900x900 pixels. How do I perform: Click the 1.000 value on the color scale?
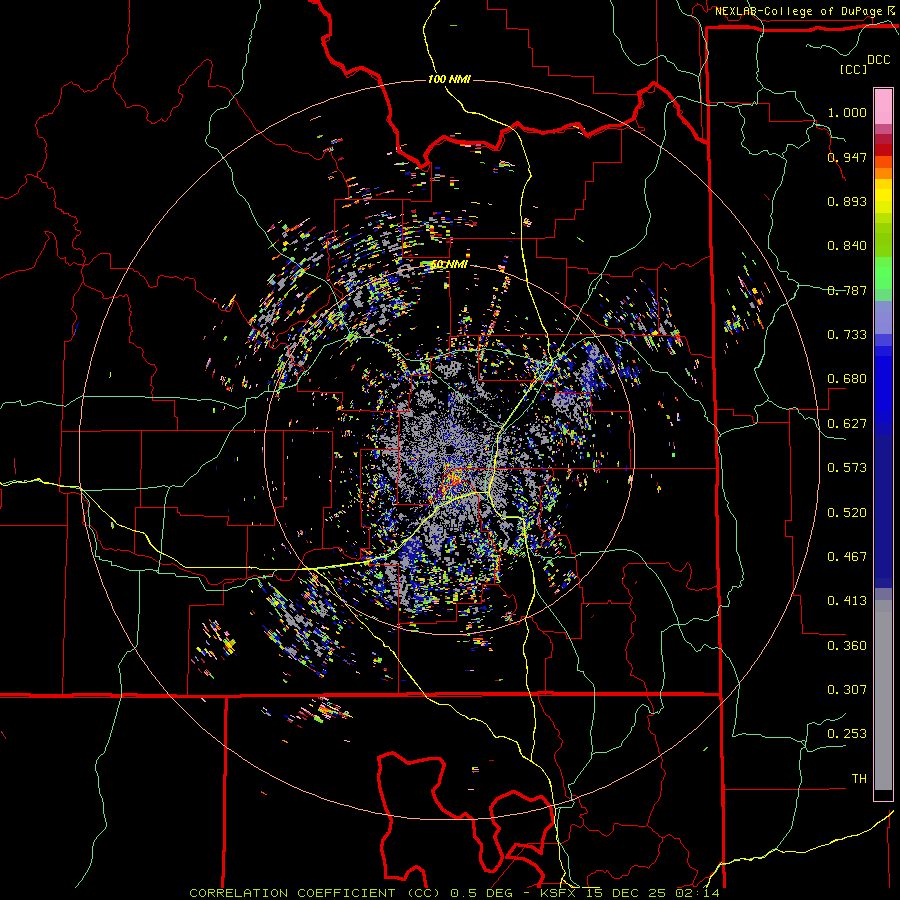point(847,112)
